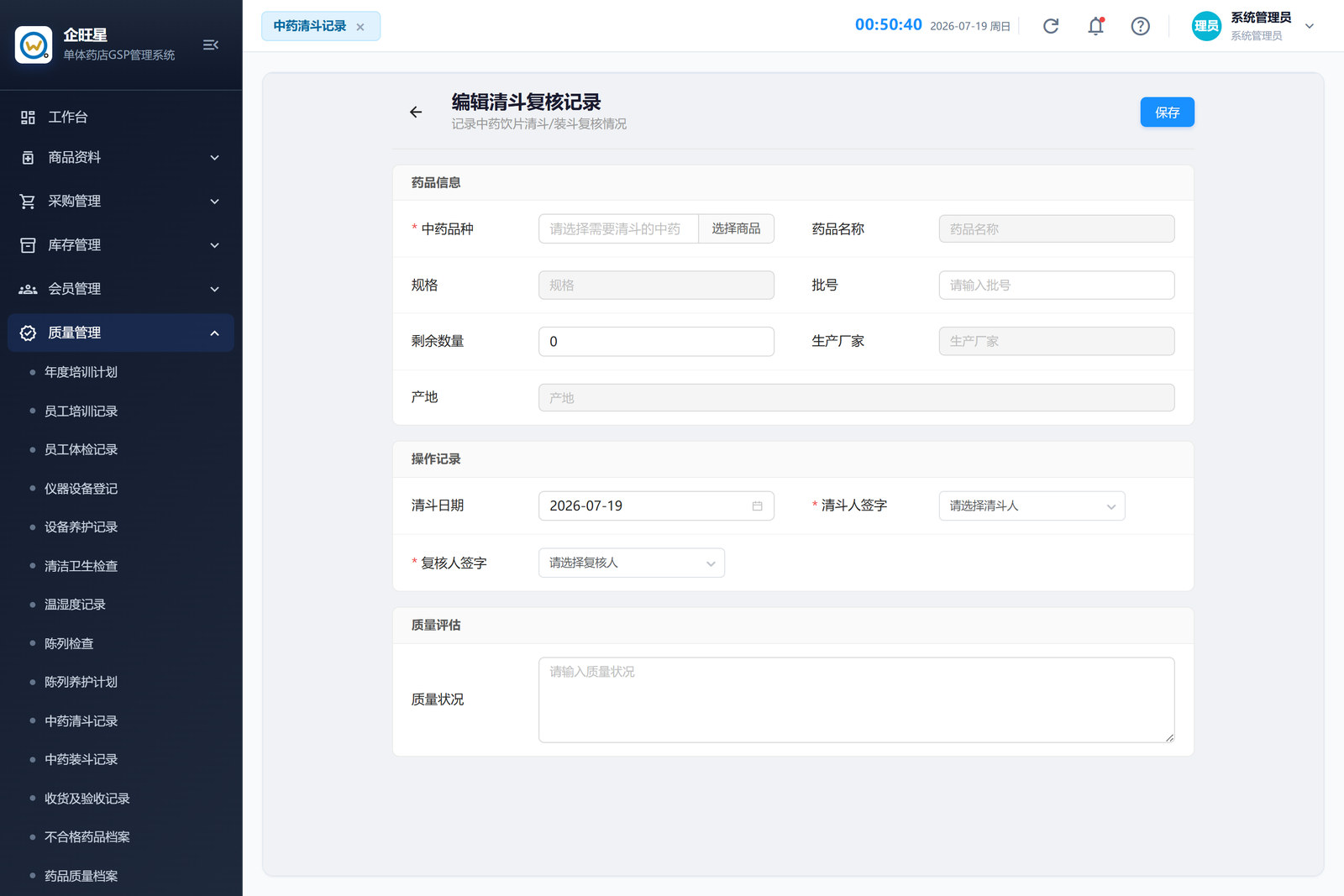Click the 2026-07-19 周日 date text
1344x896 pixels.
(970, 27)
